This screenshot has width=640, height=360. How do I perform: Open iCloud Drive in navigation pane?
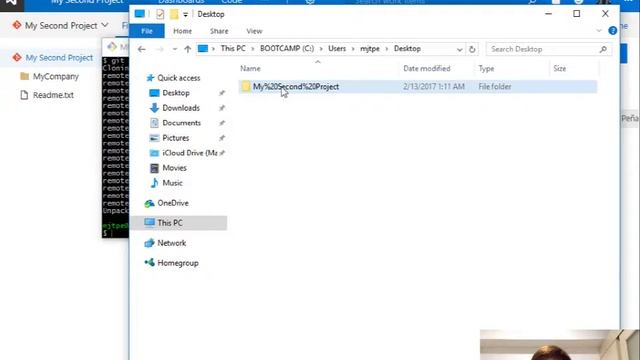coord(190,153)
